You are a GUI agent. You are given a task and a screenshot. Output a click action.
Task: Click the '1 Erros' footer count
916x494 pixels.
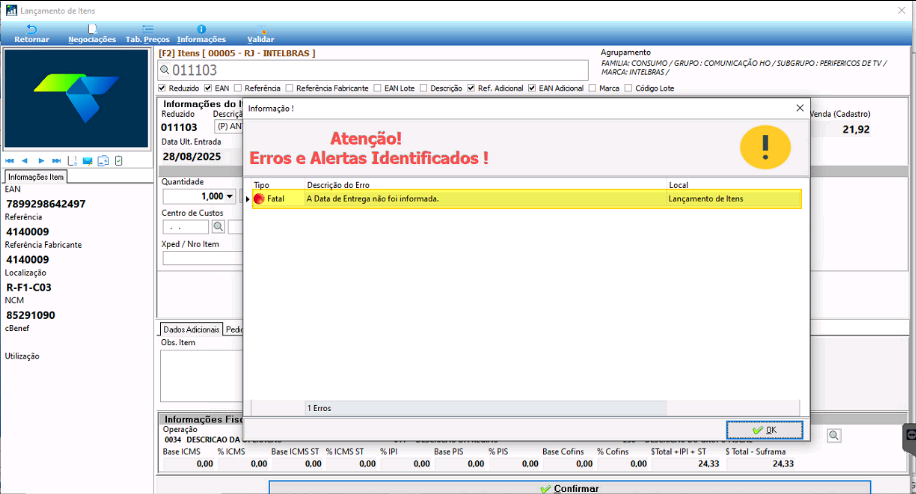pyautogui.click(x=319, y=408)
